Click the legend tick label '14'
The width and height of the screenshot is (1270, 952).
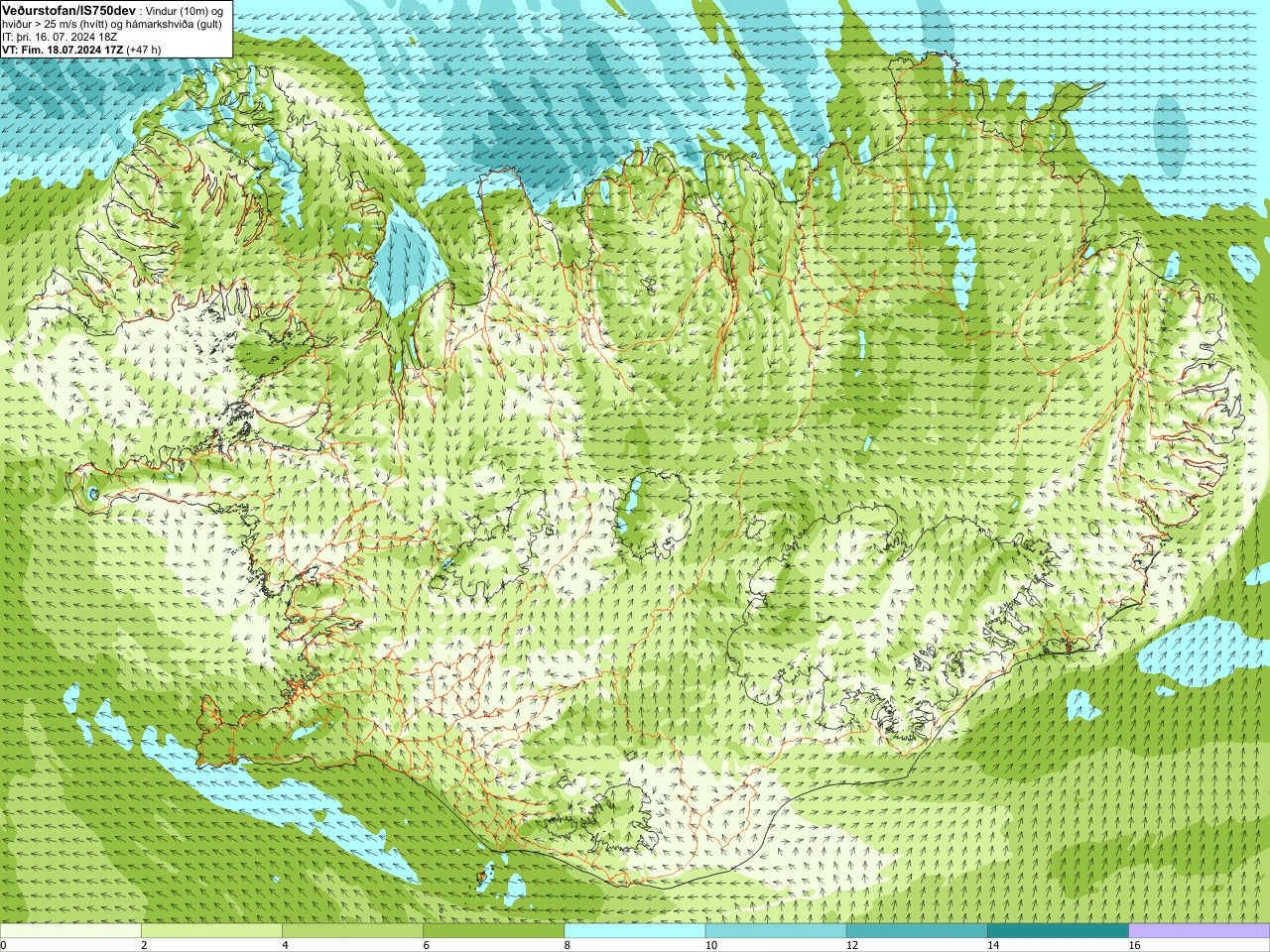coord(993,945)
